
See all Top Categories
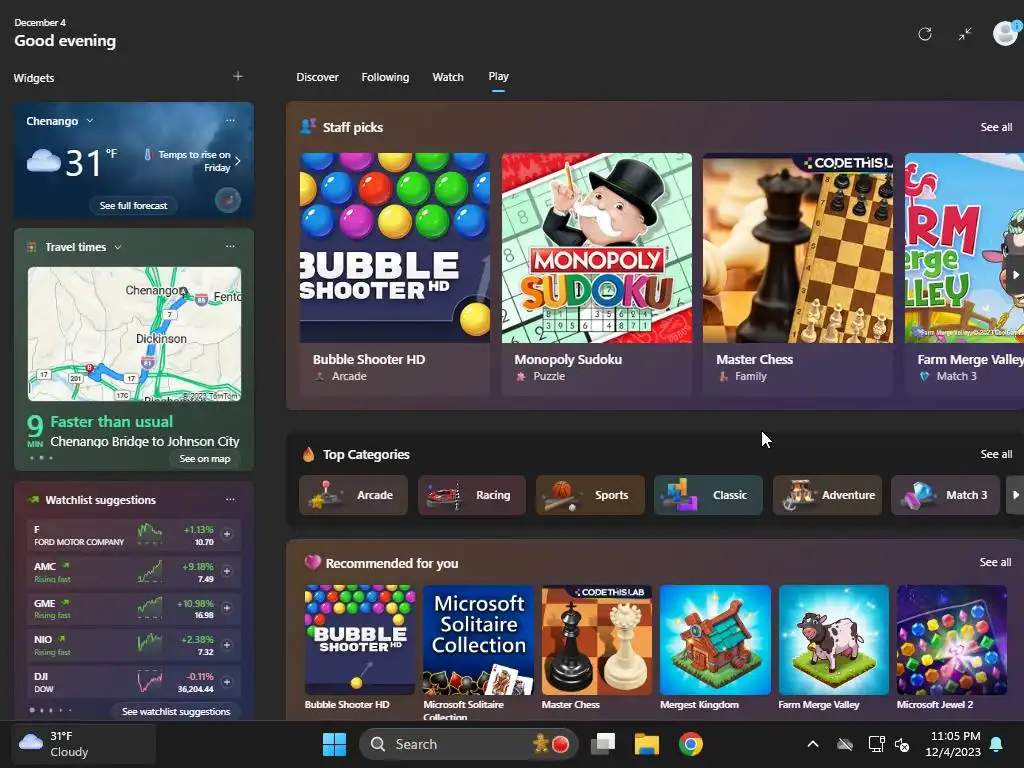[x=996, y=454]
